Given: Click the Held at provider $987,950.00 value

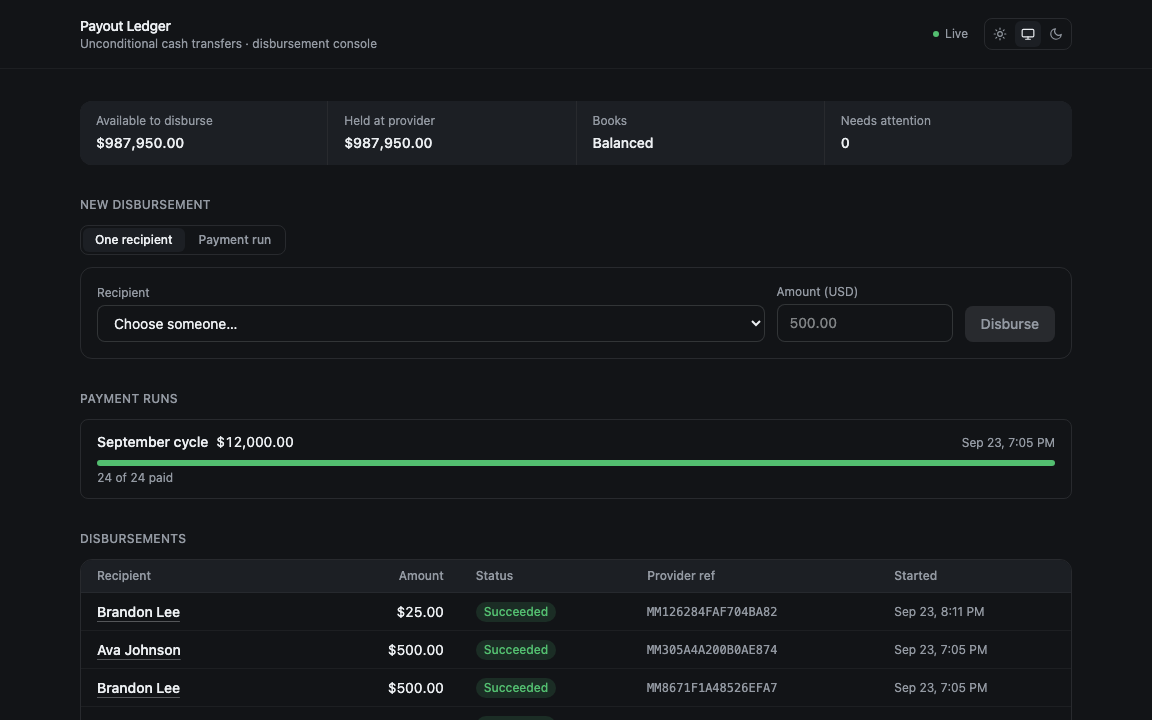Looking at the screenshot, I should pos(388,143).
